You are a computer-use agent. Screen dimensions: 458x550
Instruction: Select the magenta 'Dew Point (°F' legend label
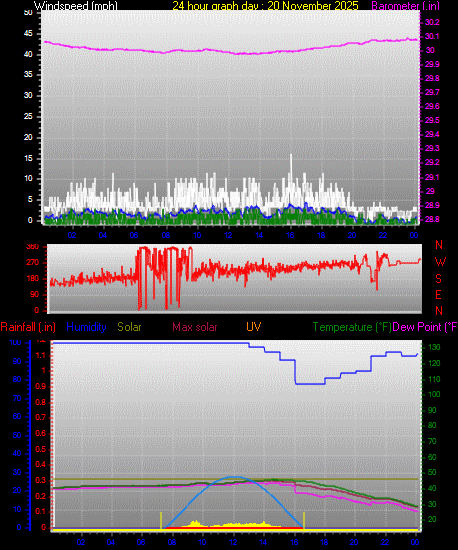(425, 327)
